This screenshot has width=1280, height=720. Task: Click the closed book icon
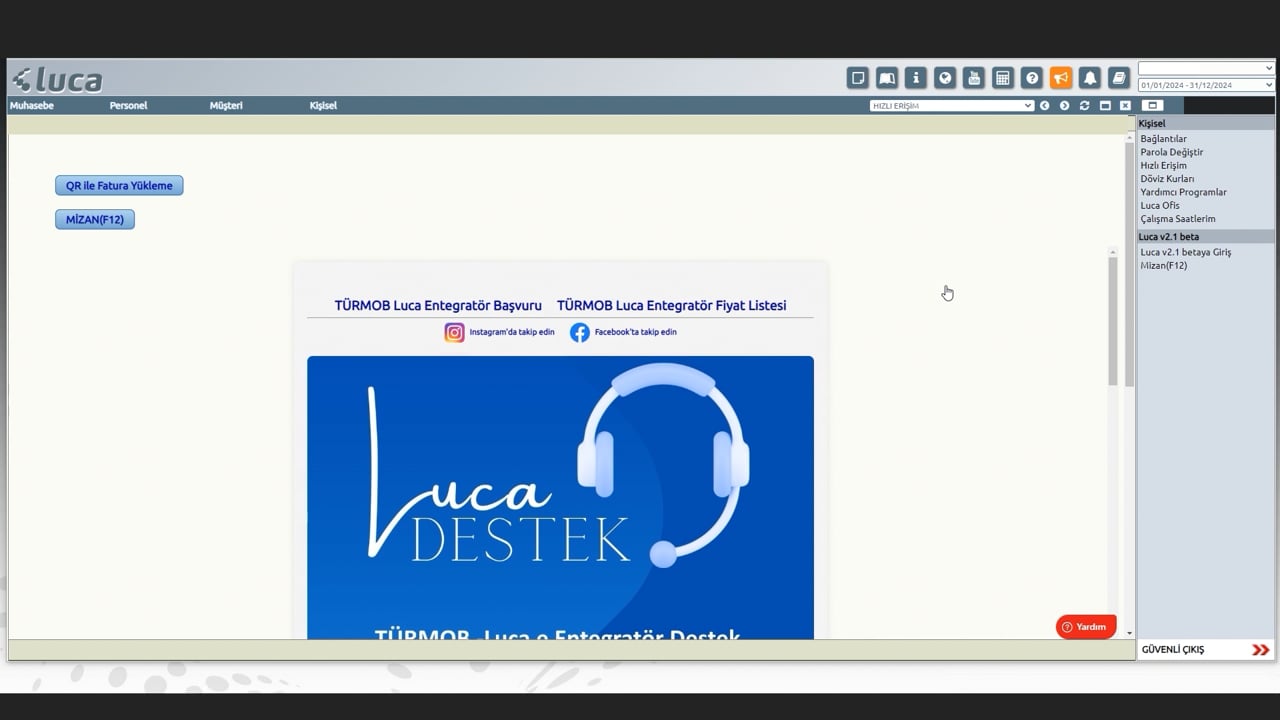[1119, 78]
